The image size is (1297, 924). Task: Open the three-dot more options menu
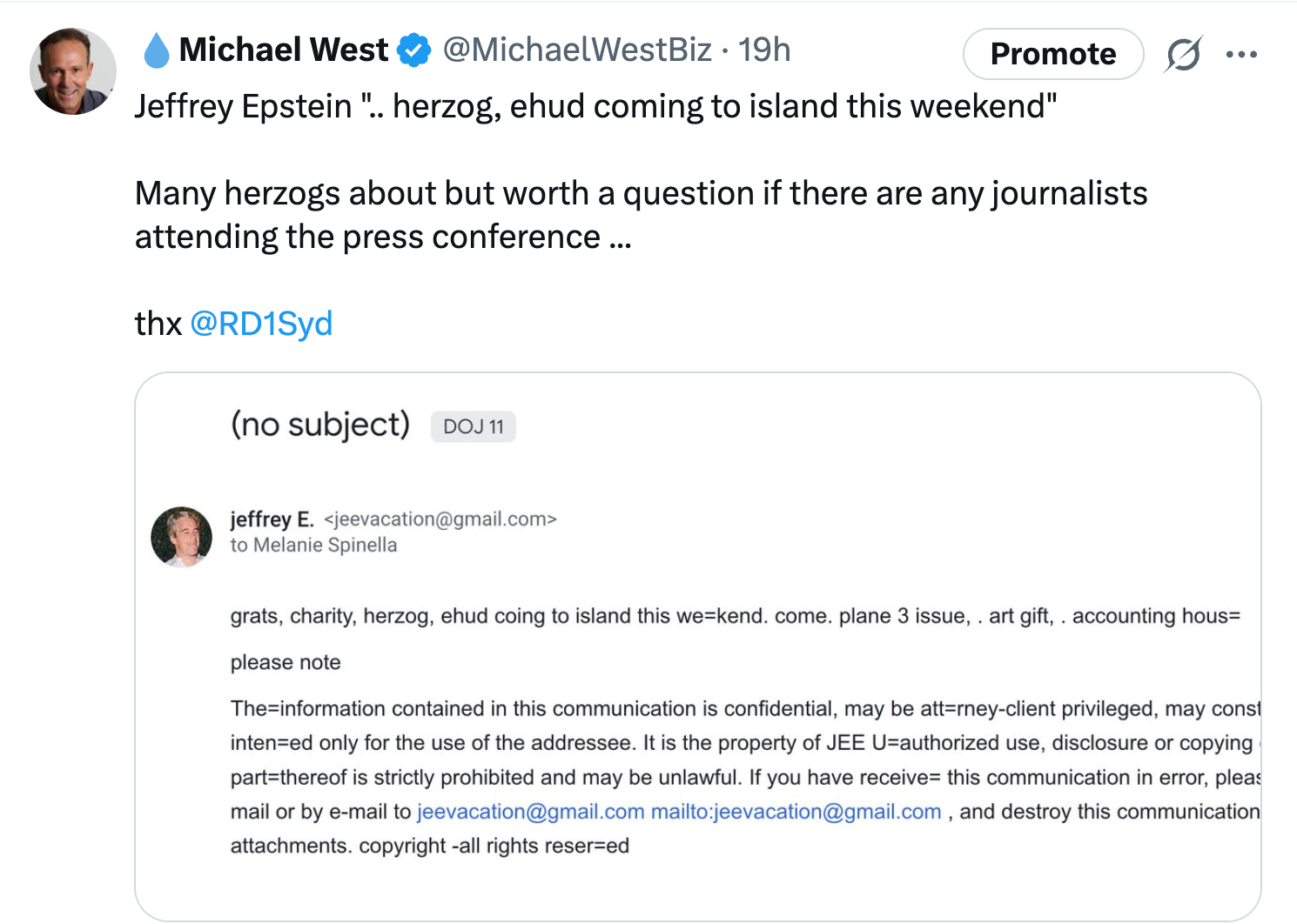tap(1240, 54)
